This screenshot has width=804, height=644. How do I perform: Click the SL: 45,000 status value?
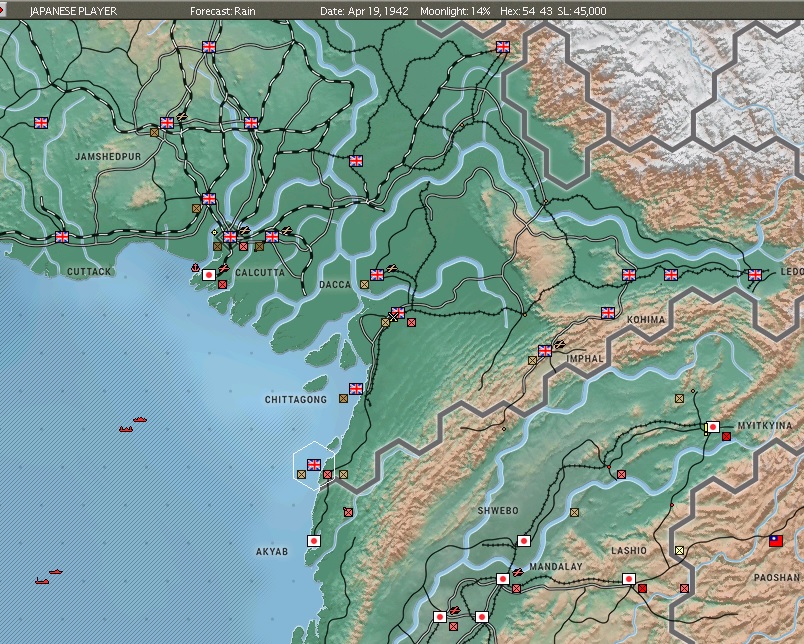tap(582, 11)
